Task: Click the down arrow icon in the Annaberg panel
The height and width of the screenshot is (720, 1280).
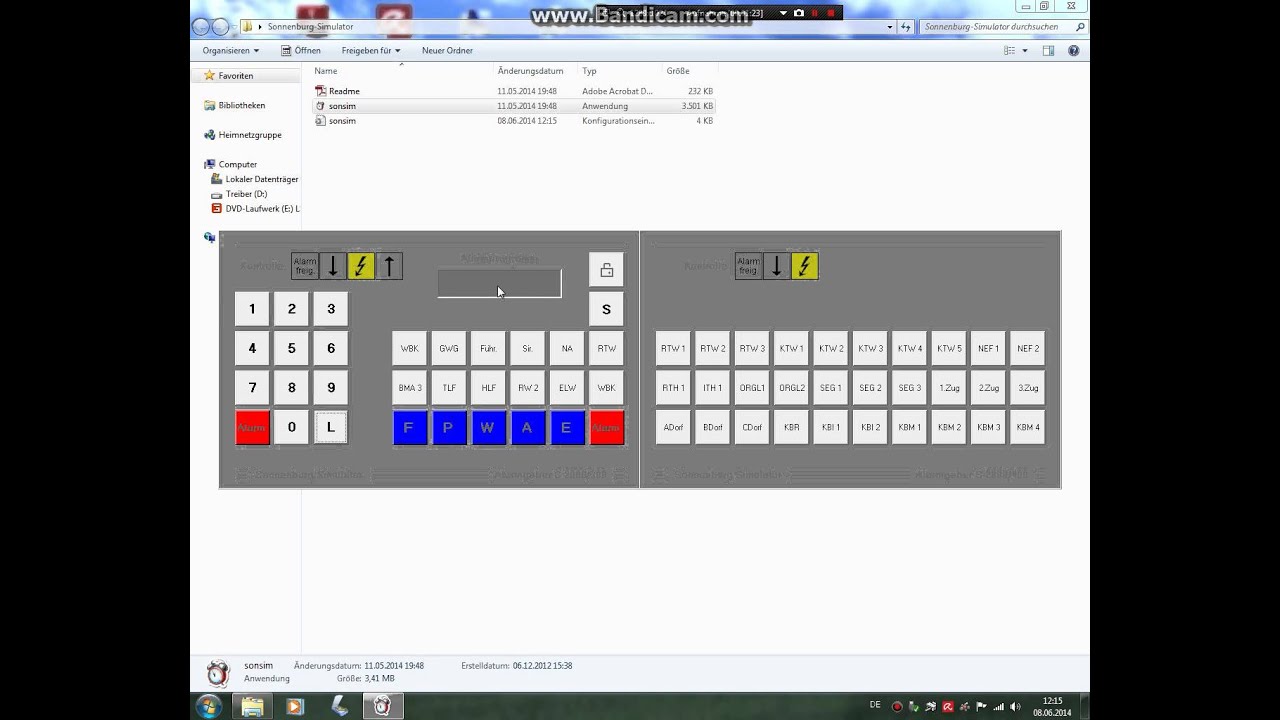Action: pos(777,266)
